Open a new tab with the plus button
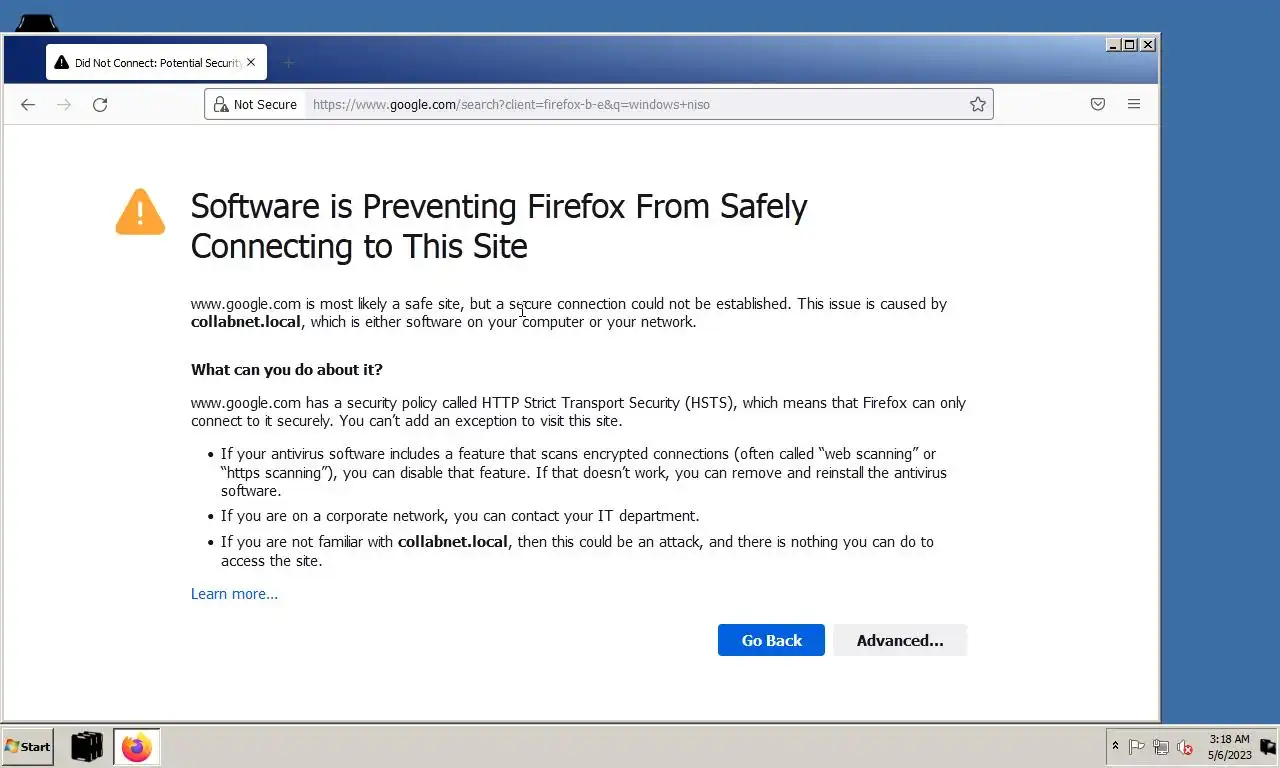 [x=289, y=63]
